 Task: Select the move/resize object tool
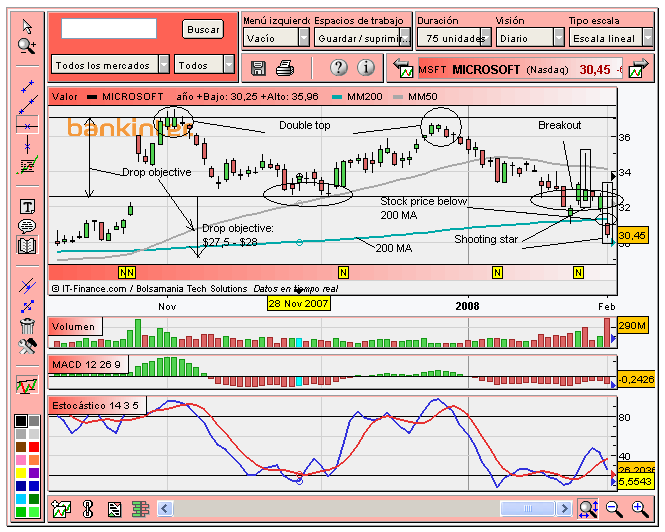(x=27, y=306)
